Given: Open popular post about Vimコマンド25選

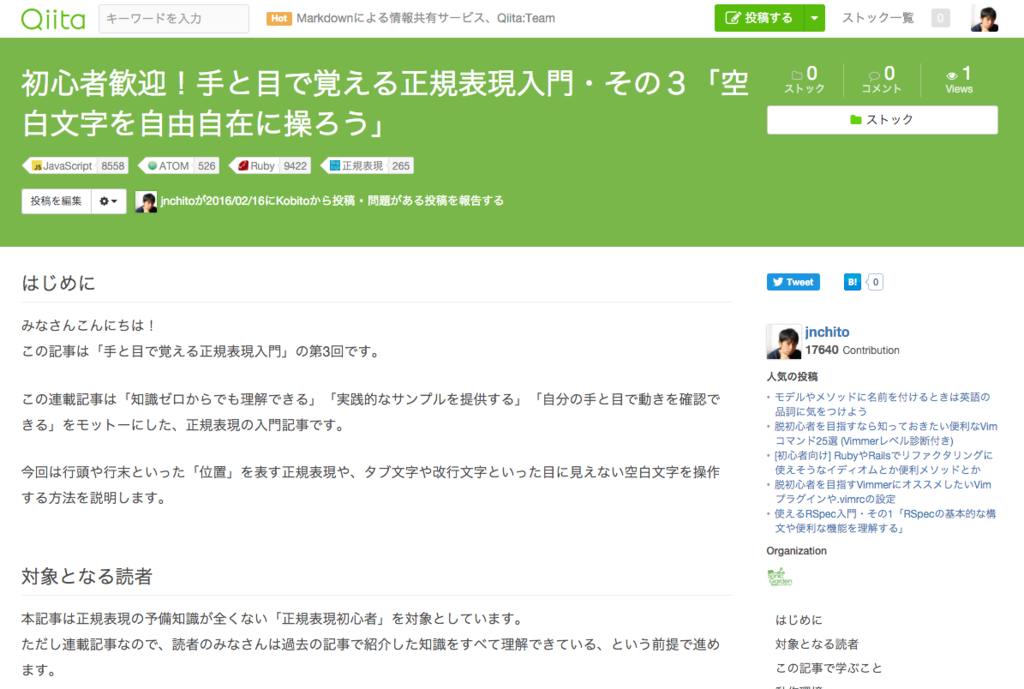Looking at the screenshot, I should point(886,434).
